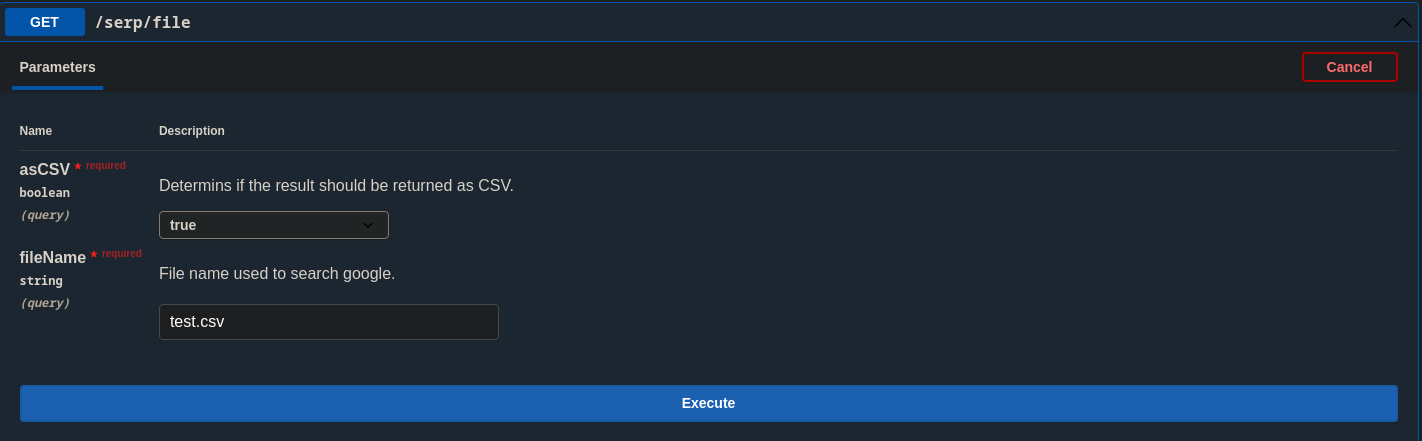Click the GET method badge
The width and height of the screenshot is (1422, 441).
coord(45,22)
